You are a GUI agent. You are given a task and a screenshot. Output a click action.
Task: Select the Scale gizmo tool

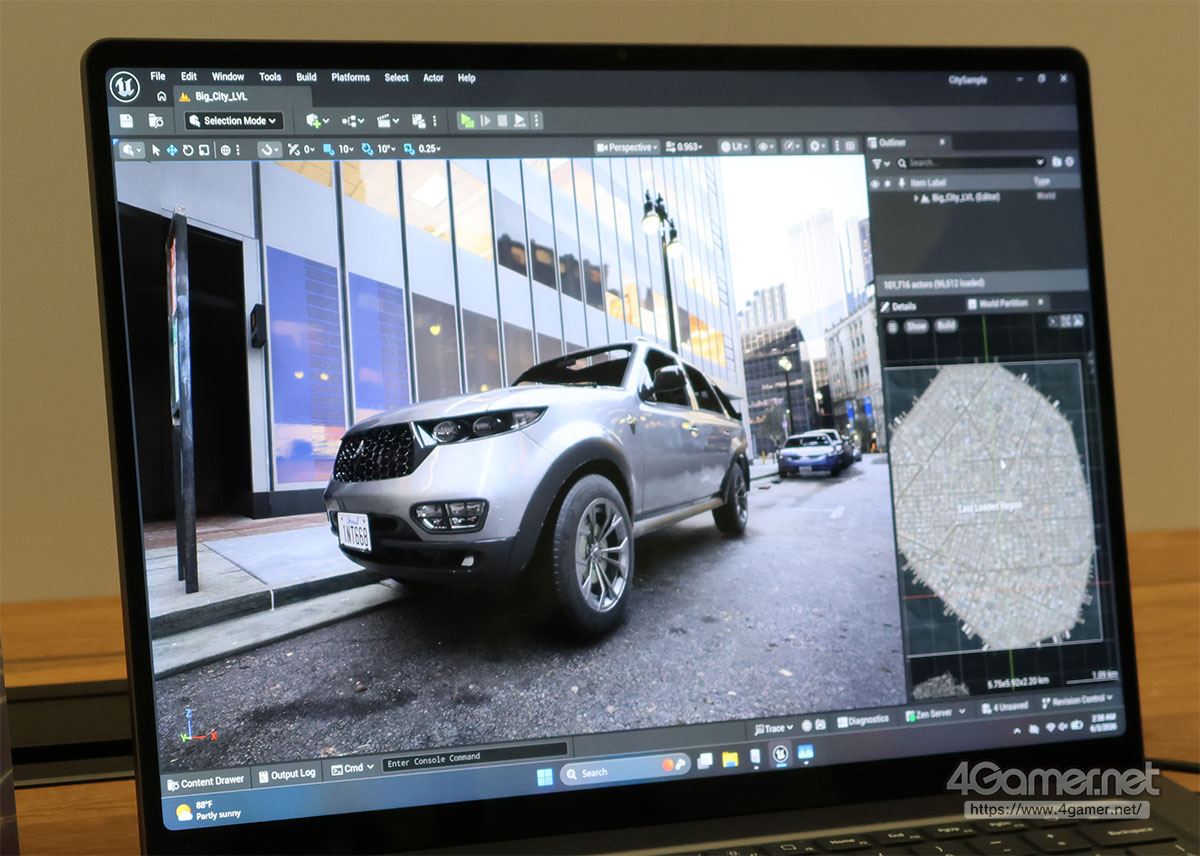[x=204, y=150]
